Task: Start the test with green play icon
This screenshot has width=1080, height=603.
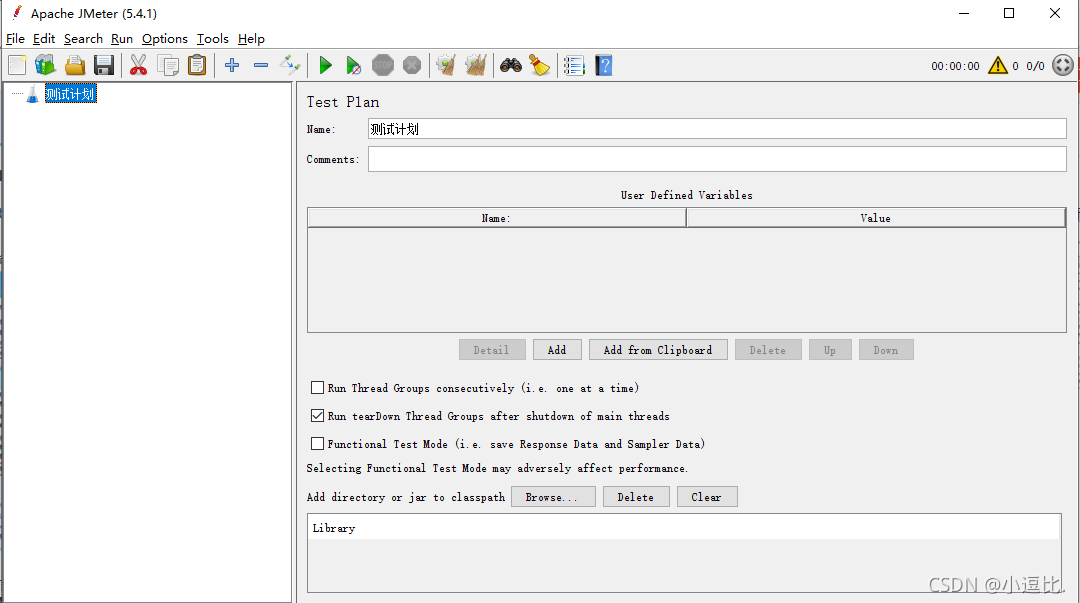Action: 326,65
